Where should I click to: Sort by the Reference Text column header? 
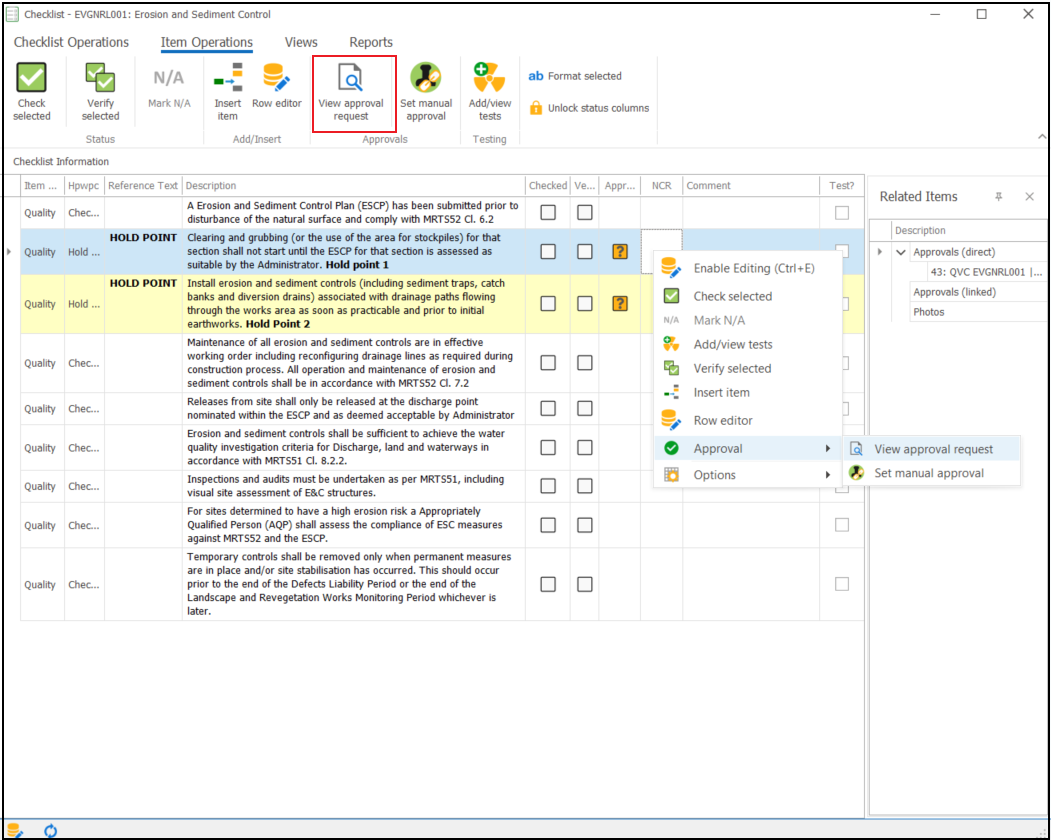pos(143,186)
